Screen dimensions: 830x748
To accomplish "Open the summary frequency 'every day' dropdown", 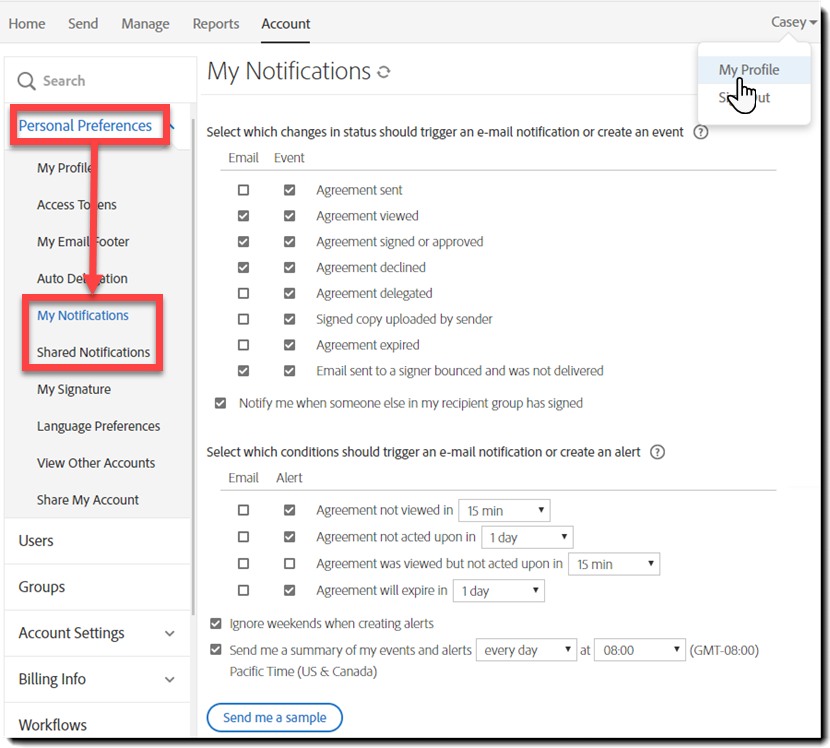I will [527, 650].
